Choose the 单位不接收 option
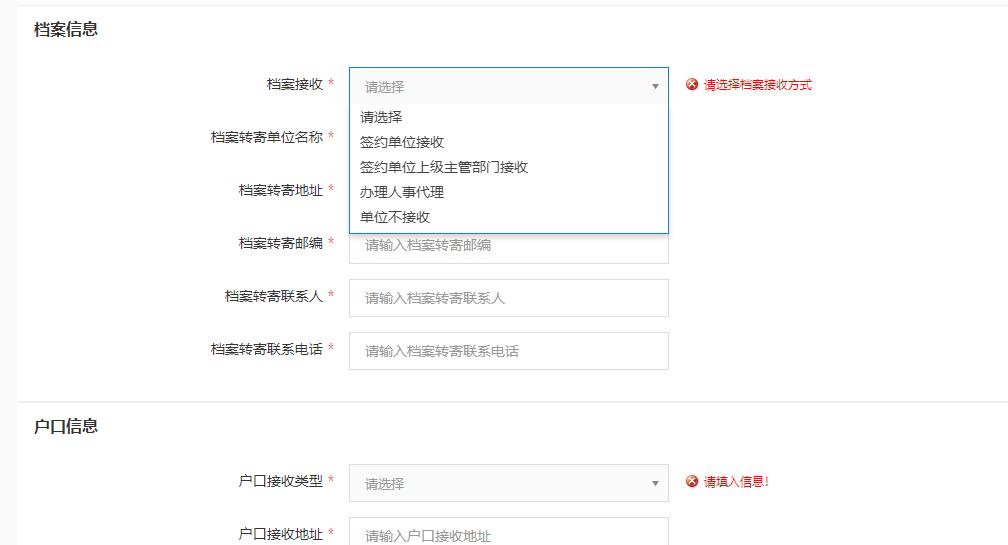The width and height of the screenshot is (1008, 545). click(x=395, y=217)
